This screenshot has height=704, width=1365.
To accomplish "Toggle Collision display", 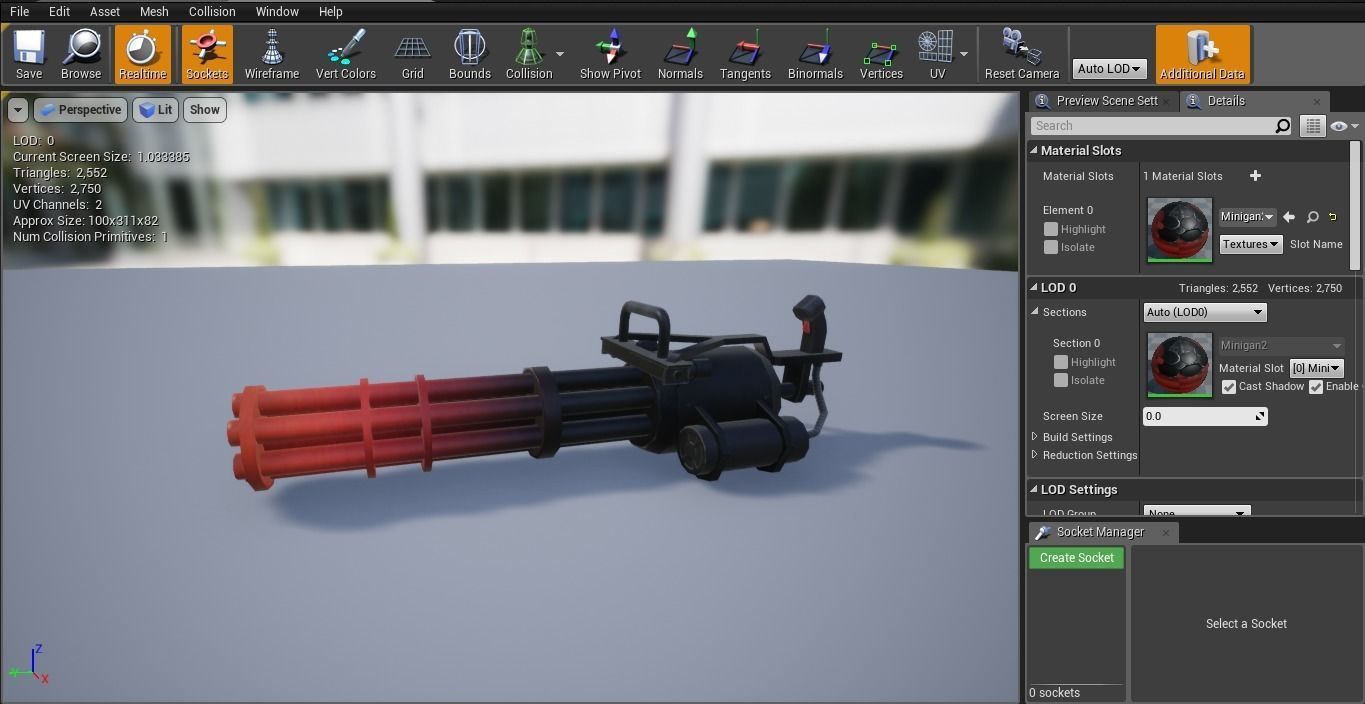I will coord(529,54).
